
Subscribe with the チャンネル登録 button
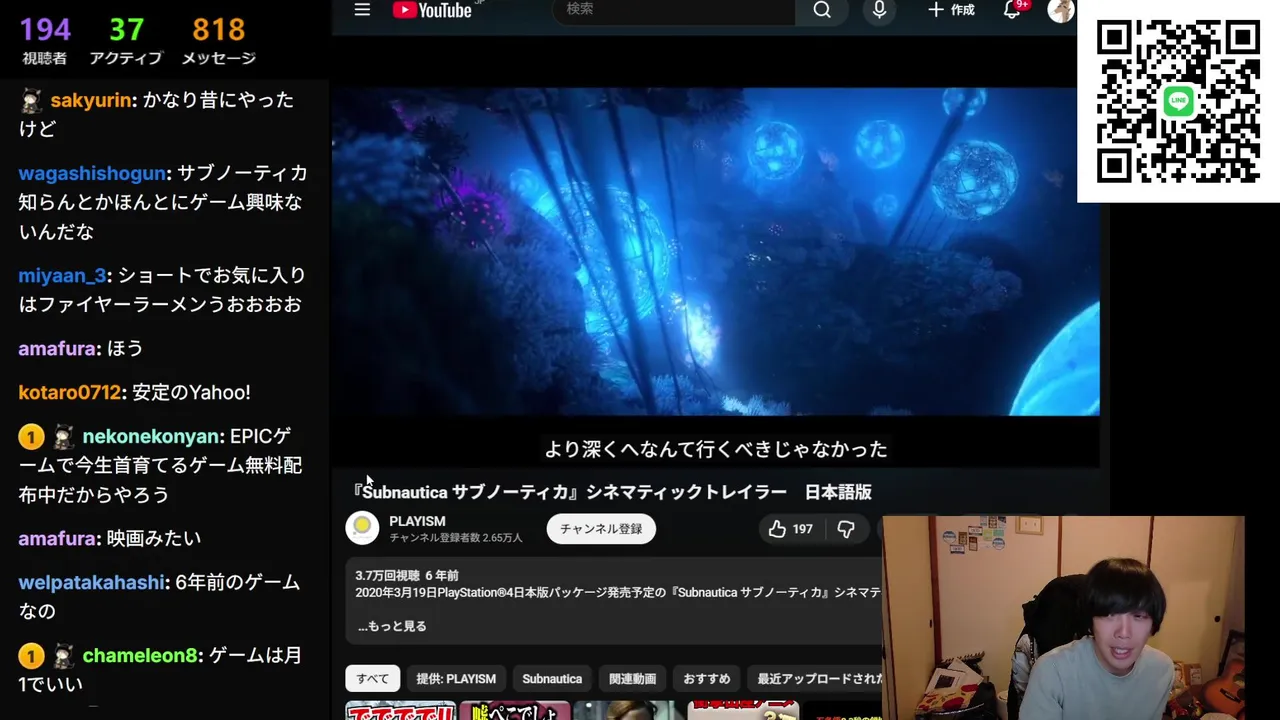(x=601, y=529)
